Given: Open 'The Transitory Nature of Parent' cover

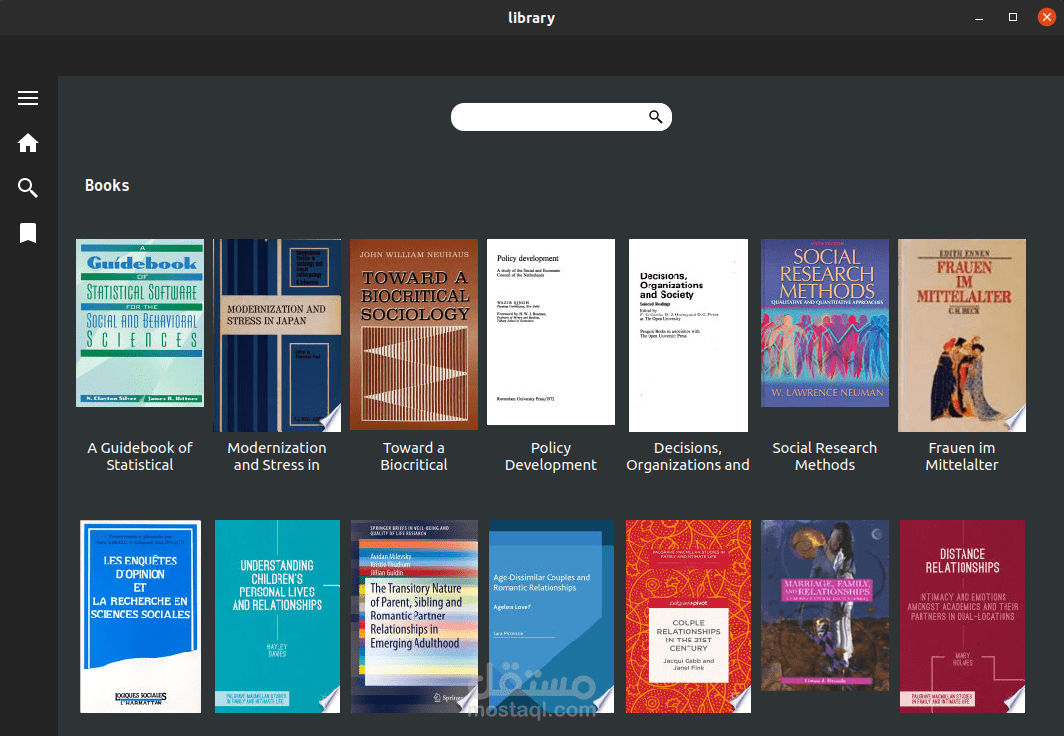Looking at the screenshot, I should (x=414, y=617).
